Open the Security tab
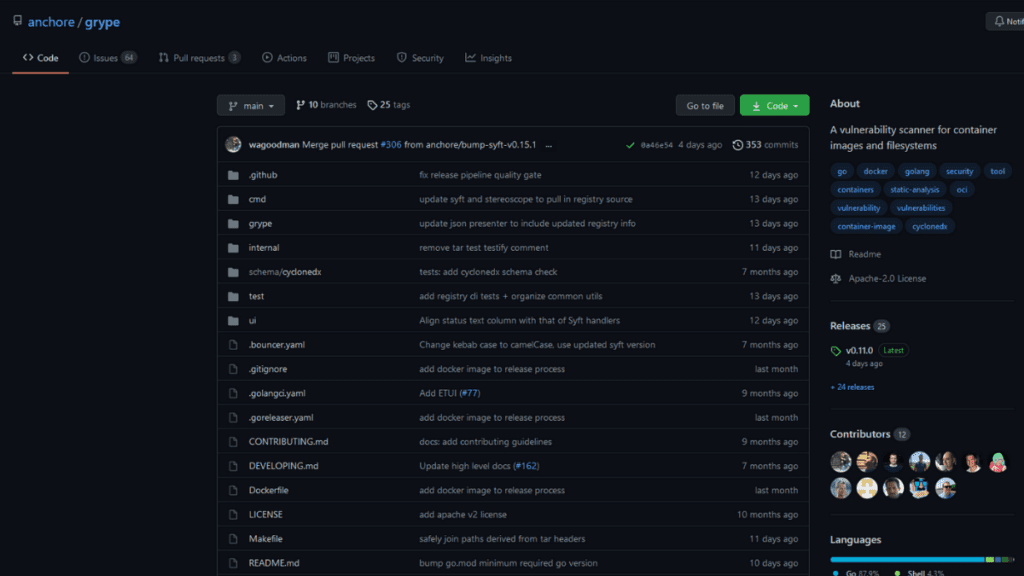Image resolution: width=1024 pixels, height=576 pixels. [x=420, y=58]
